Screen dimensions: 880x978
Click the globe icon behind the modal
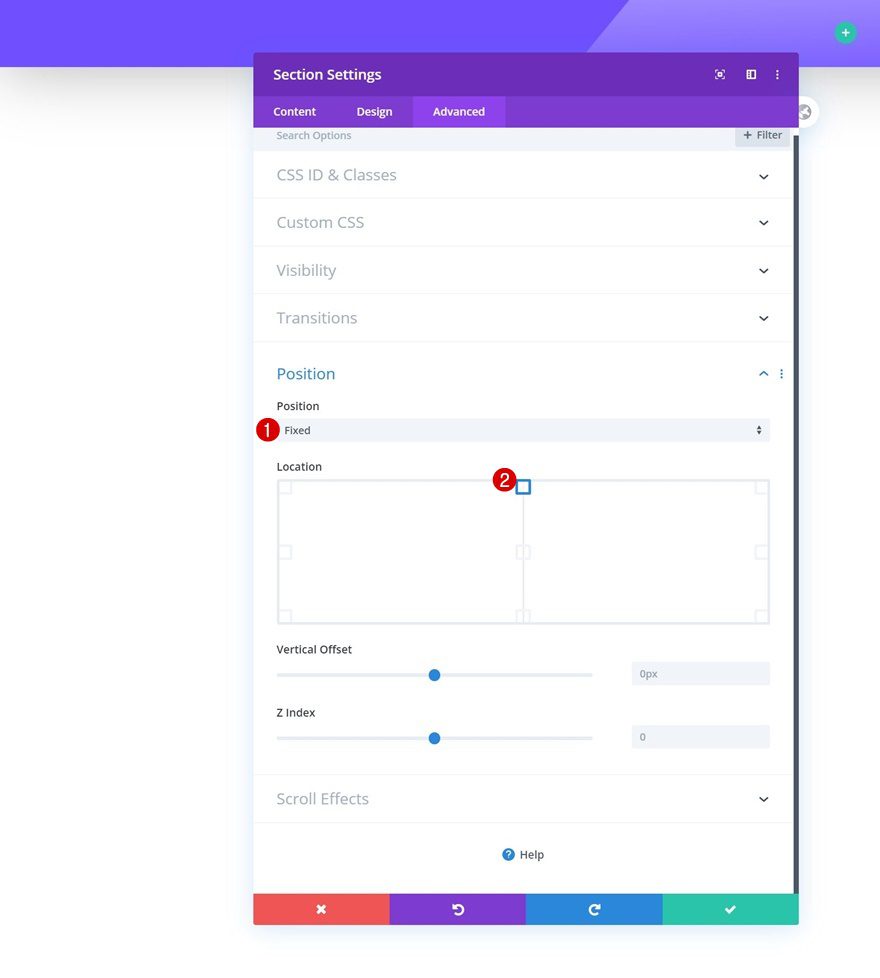point(806,112)
